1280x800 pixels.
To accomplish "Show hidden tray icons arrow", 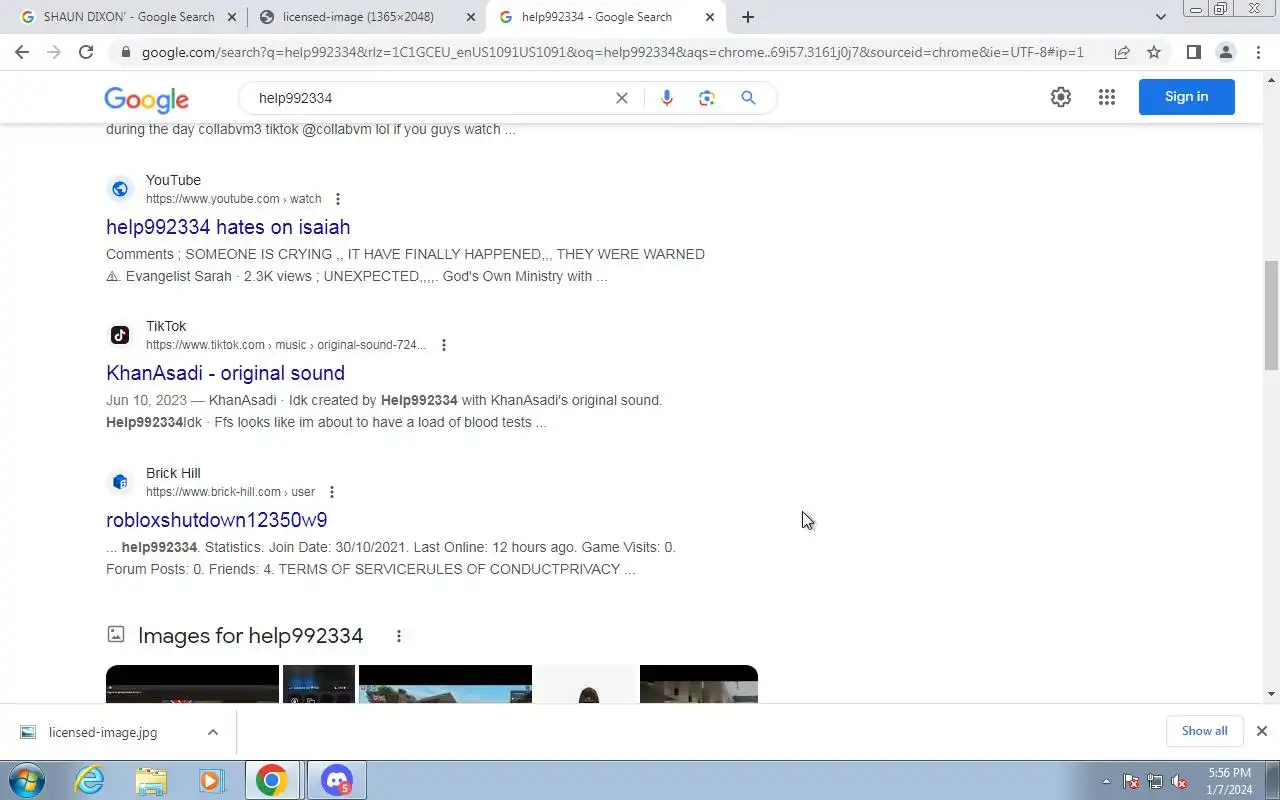I will 1106,782.
